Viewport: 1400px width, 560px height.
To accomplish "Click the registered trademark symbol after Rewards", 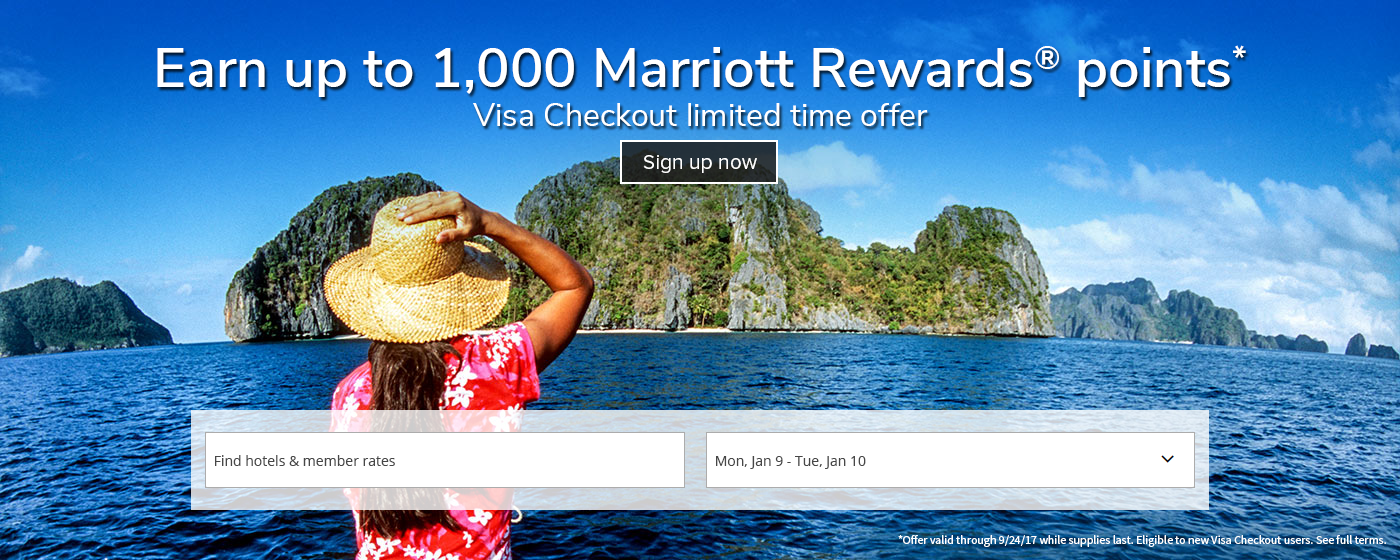I will pos(1047,59).
